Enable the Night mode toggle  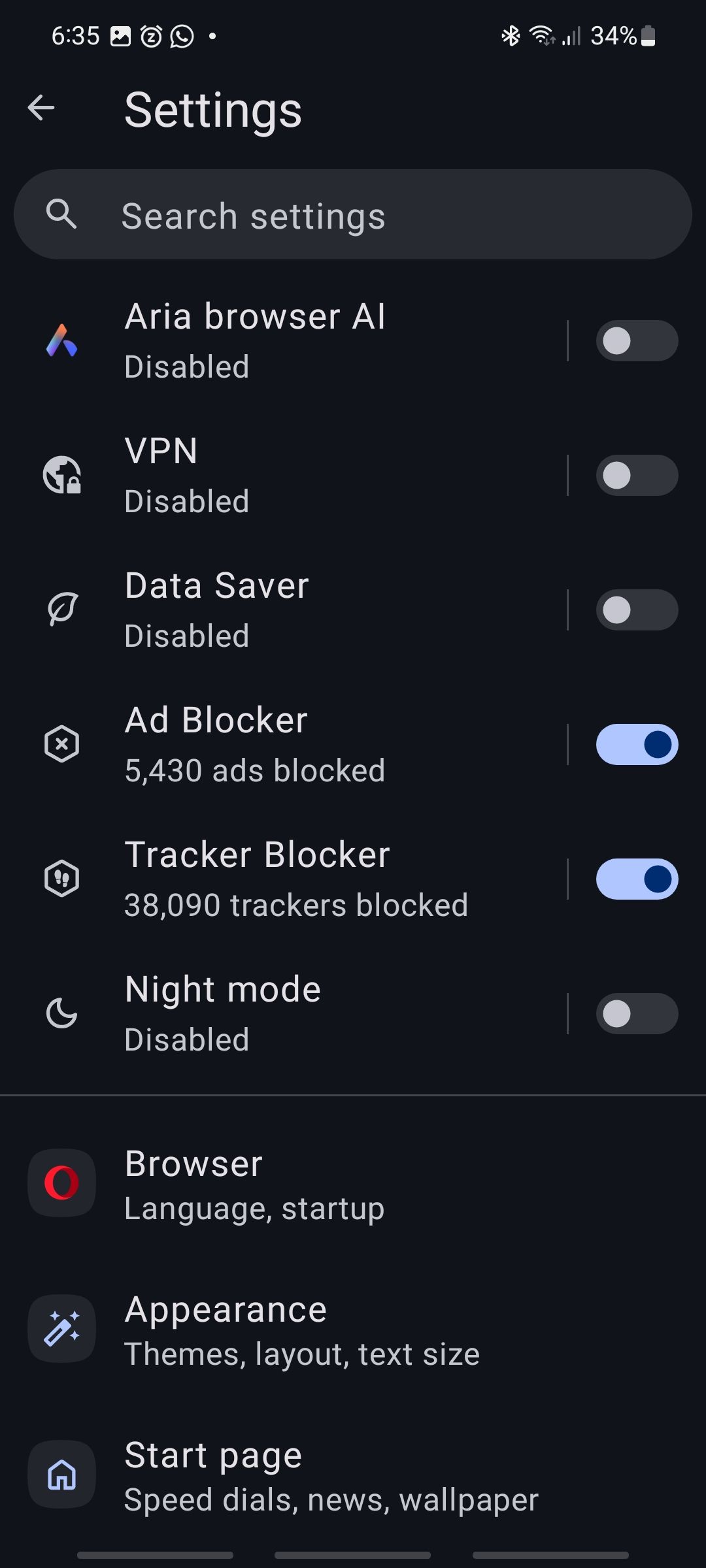pyautogui.click(x=637, y=1013)
